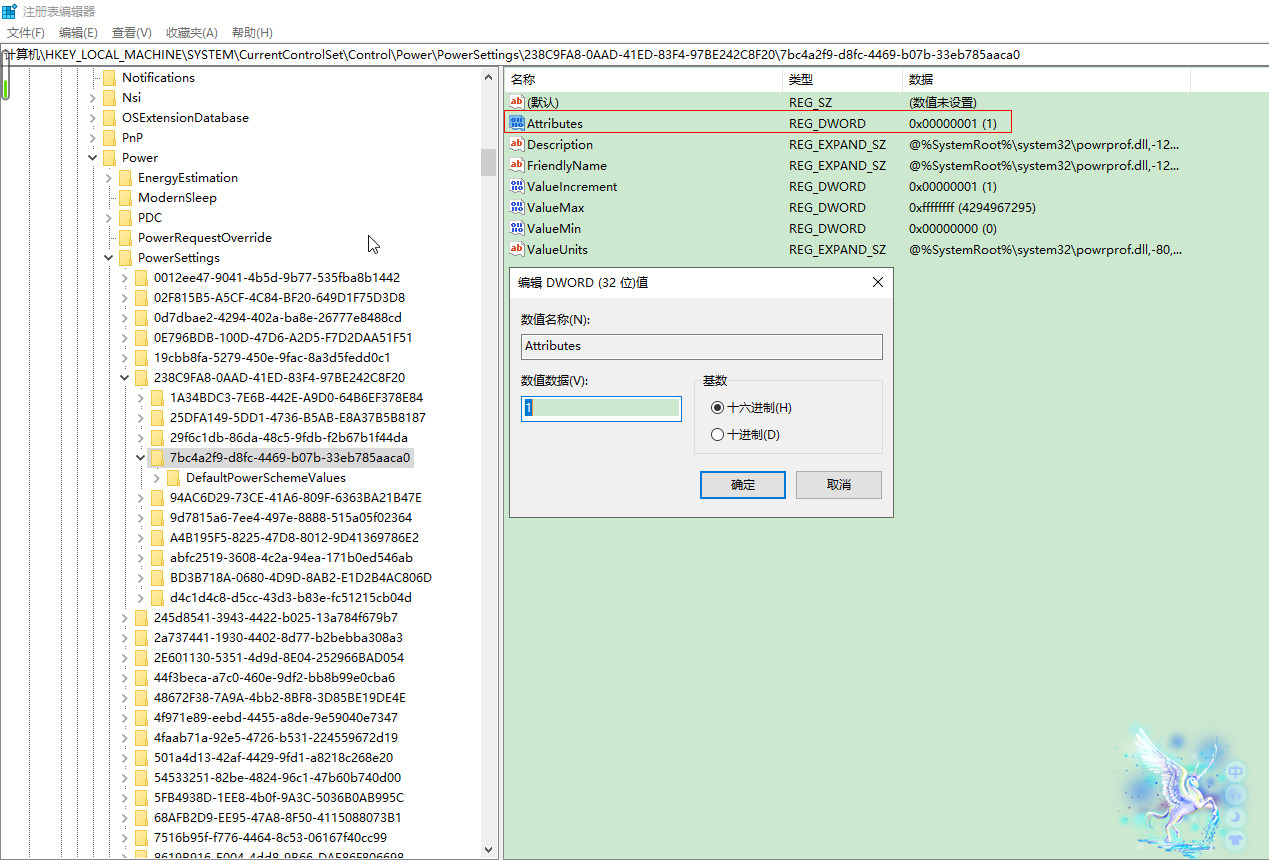The height and width of the screenshot is (860, 1269).
Task: Click the Registry Editor title bar icon
Action: [9, 11]
